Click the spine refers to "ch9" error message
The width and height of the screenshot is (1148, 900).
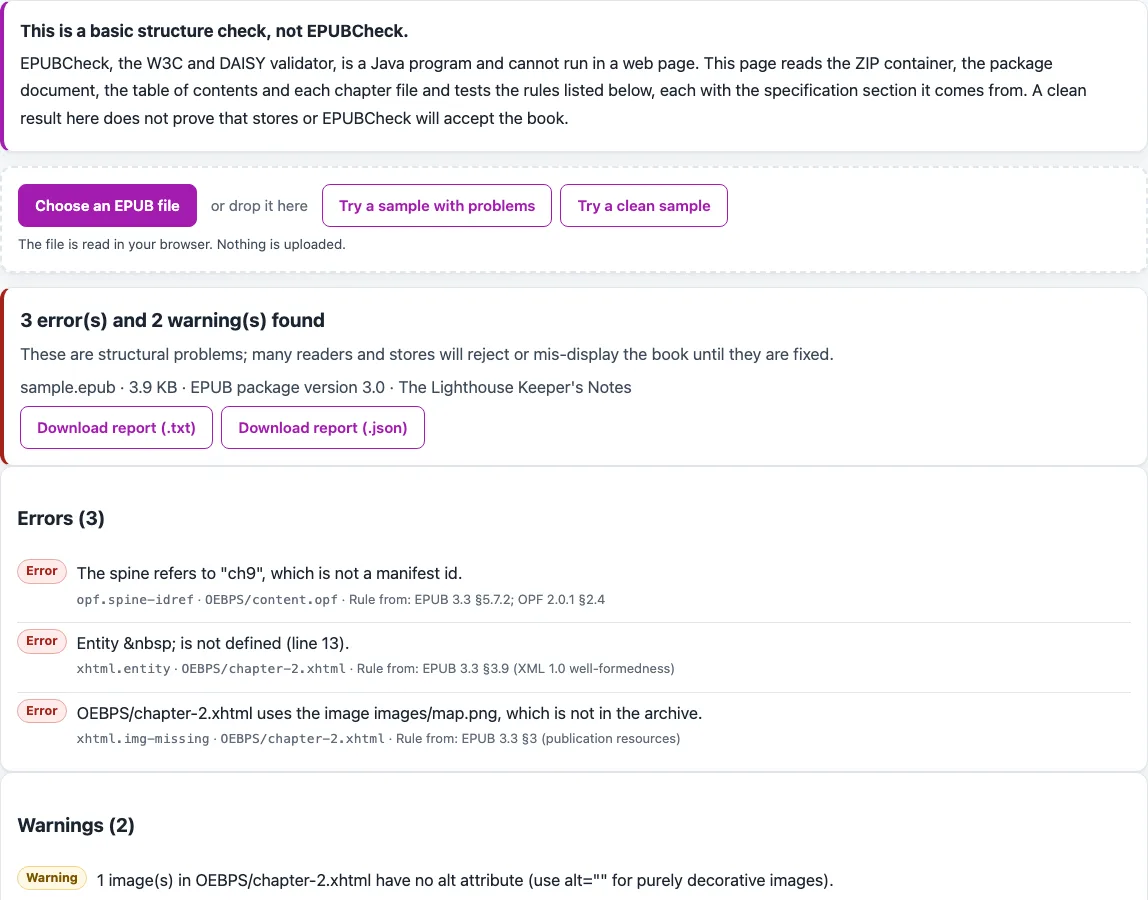point(269,573)
